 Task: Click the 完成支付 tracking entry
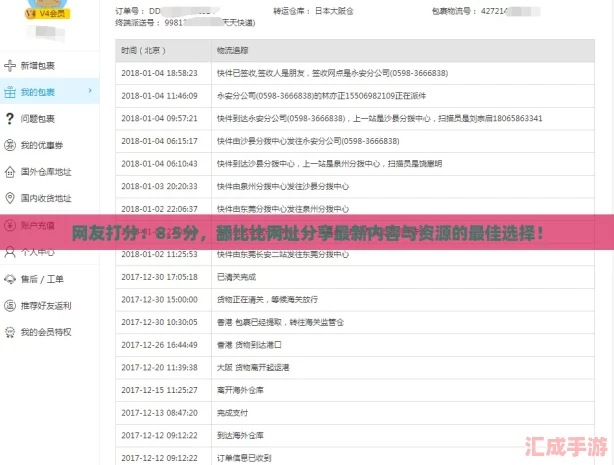232,413
